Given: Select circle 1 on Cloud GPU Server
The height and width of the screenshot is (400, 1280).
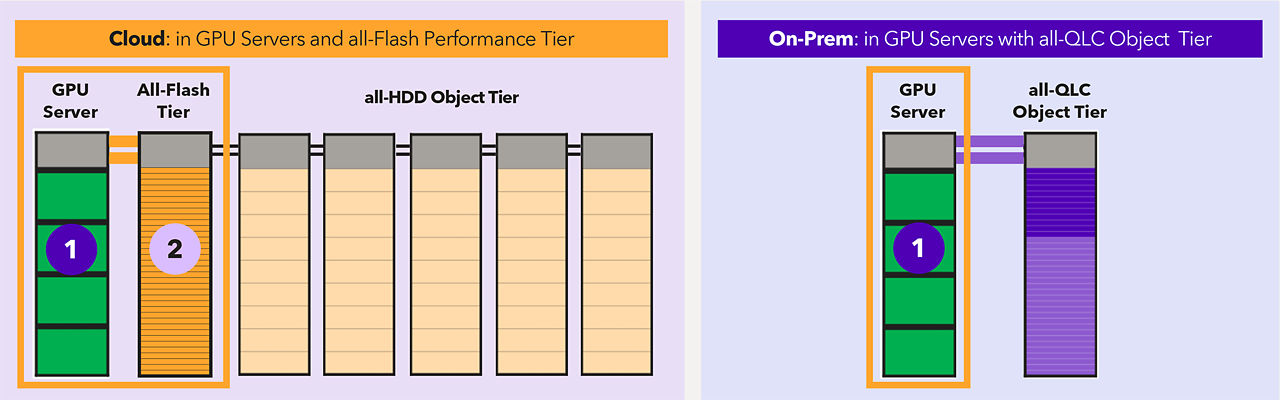Looking at the screenshot, I should tap(71, 249).
